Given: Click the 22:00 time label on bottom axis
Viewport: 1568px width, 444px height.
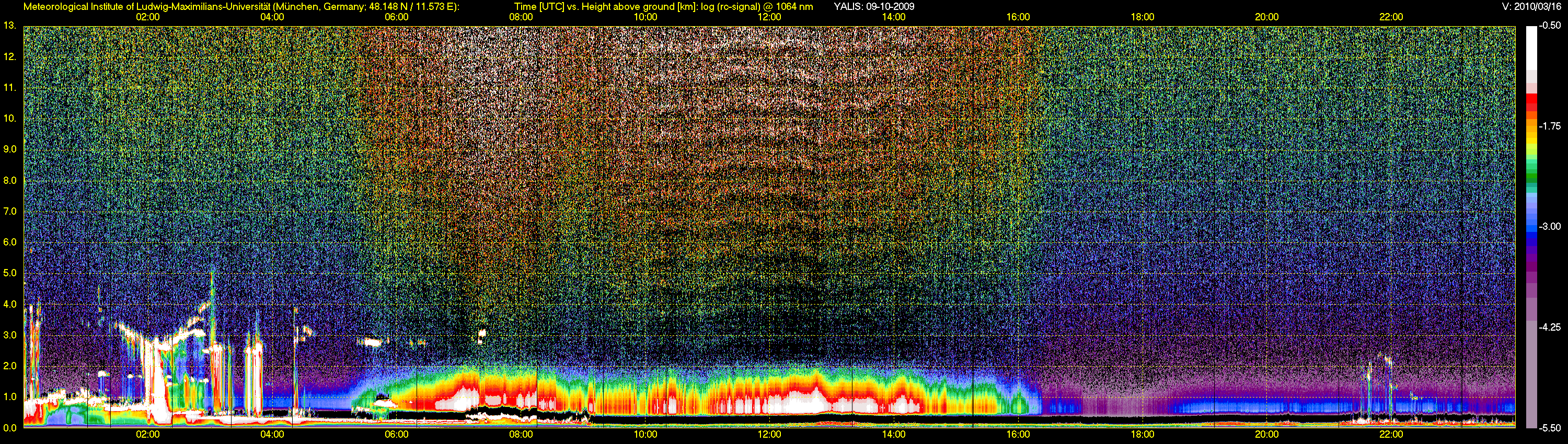Looking at the screenshot, I should (1391, 434).
